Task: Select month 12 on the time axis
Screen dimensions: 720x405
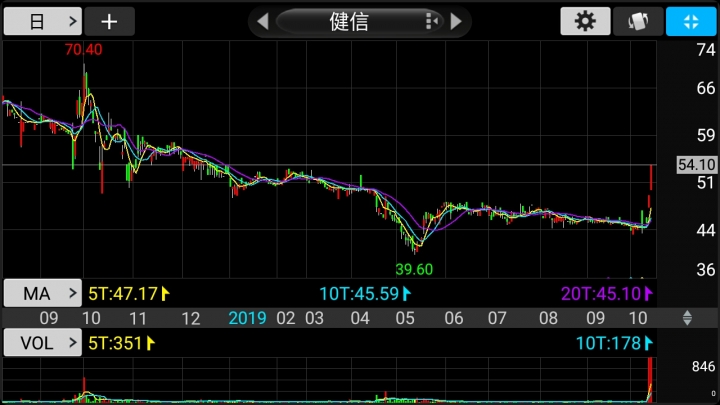Action: (x=191, y=318)
